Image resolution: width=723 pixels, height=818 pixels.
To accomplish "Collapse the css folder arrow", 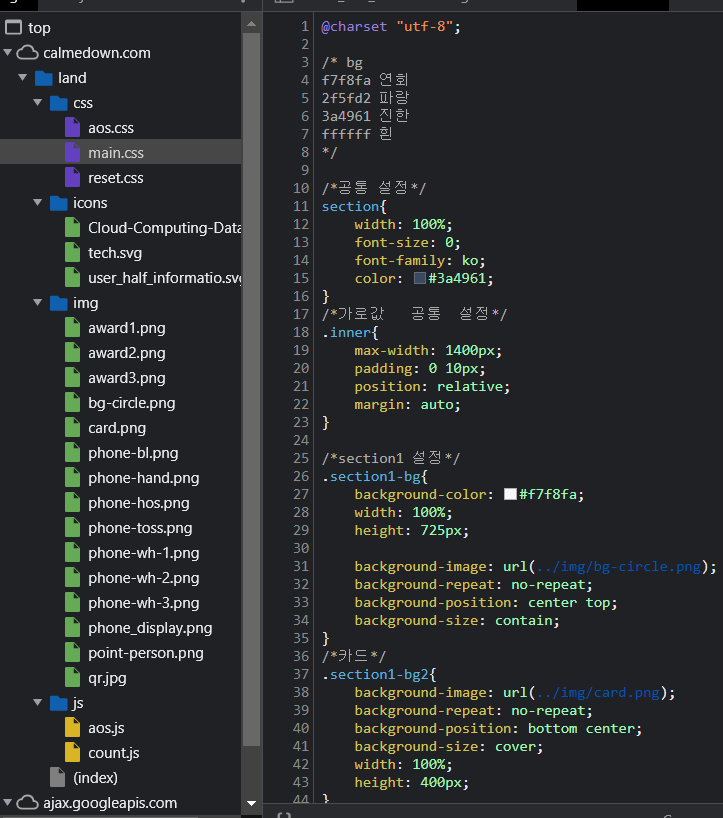I will point(38,102).
